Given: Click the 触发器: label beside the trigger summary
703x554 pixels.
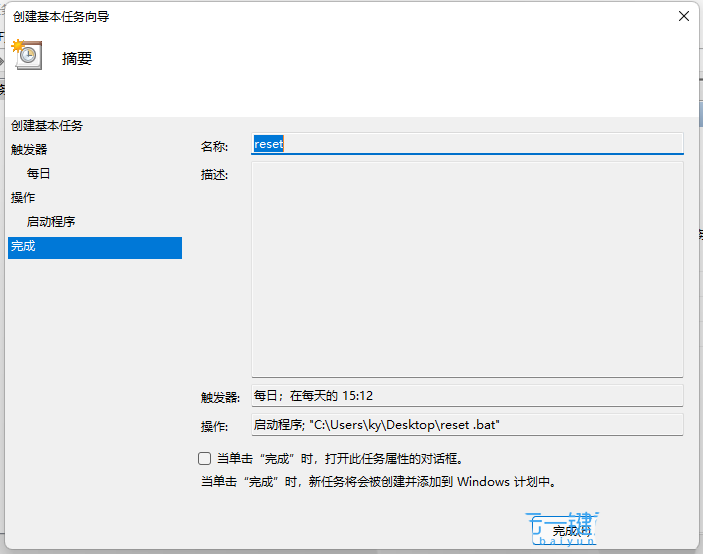Looking at the screenshot, I should [x=220, y=397].
